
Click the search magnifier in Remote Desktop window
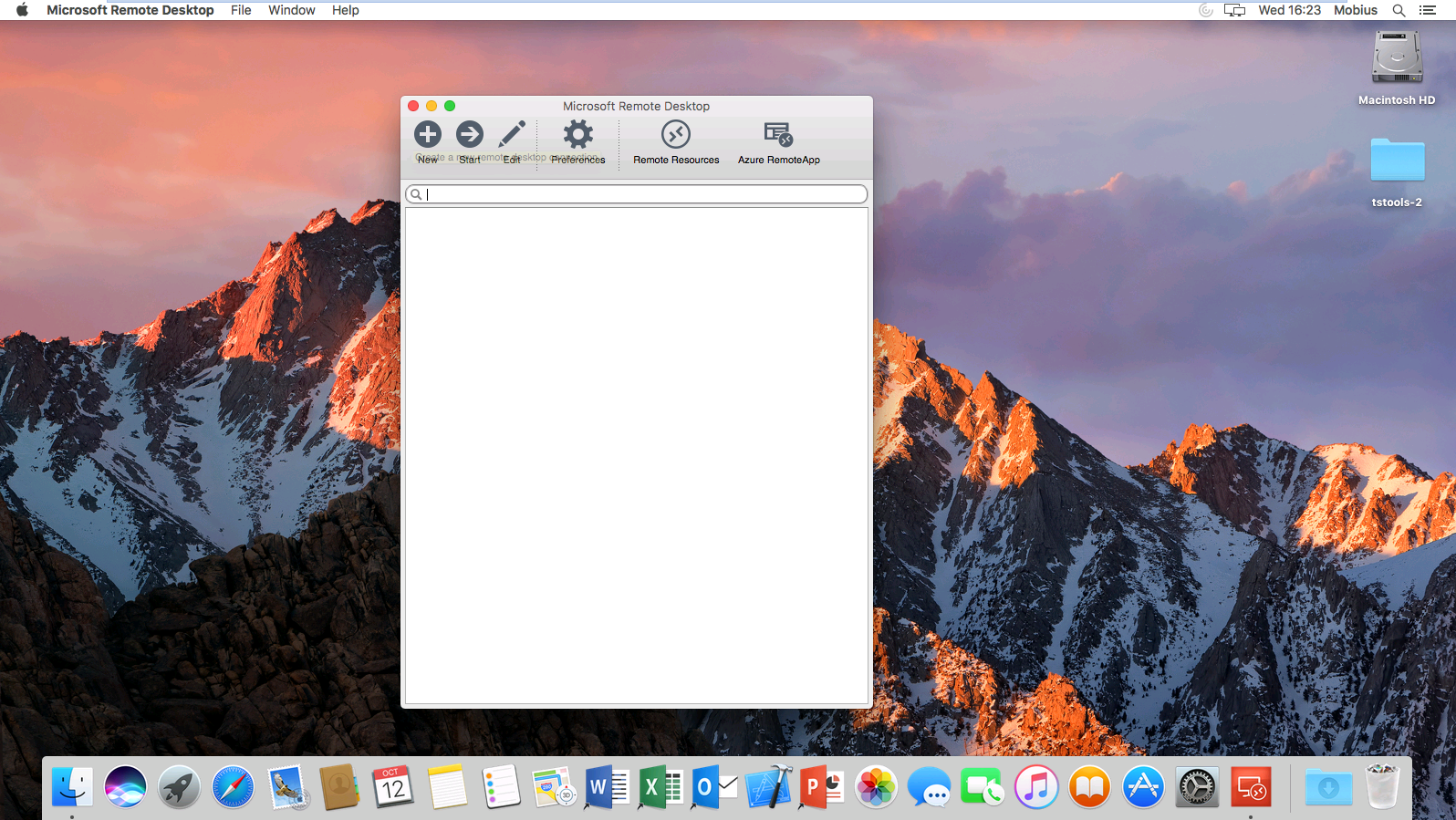[x=416, y=194]
